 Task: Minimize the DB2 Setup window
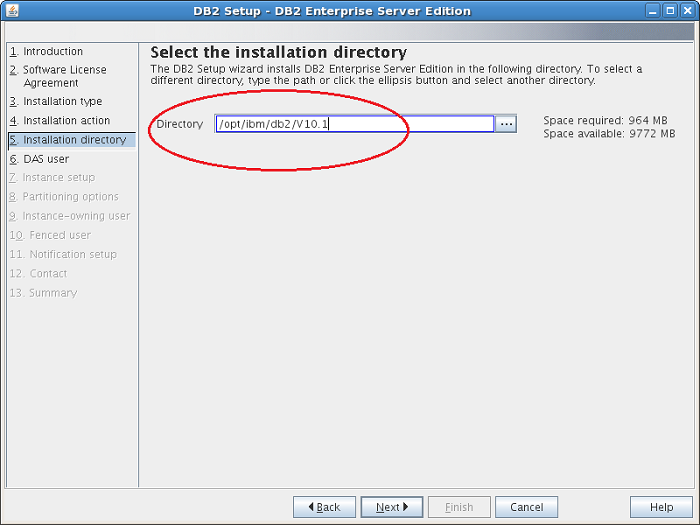(653, 11)
